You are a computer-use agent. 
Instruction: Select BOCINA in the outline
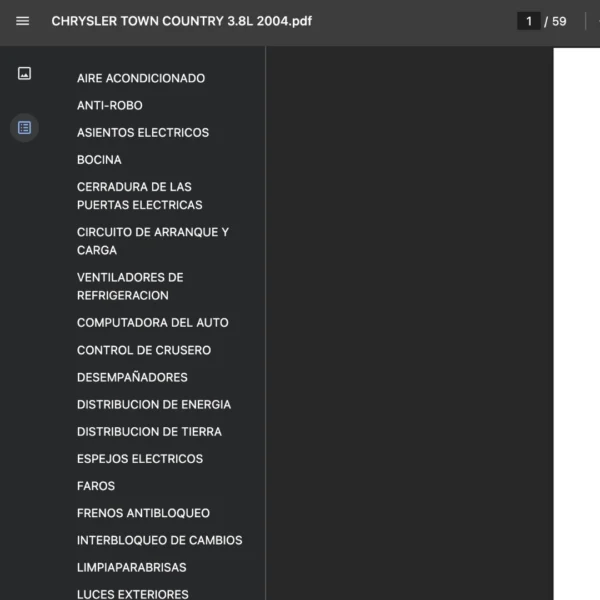point(99,159)
